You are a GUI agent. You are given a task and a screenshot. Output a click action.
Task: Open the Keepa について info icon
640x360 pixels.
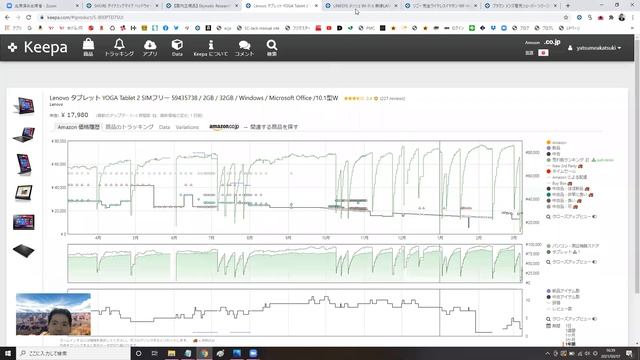point(211,47)
